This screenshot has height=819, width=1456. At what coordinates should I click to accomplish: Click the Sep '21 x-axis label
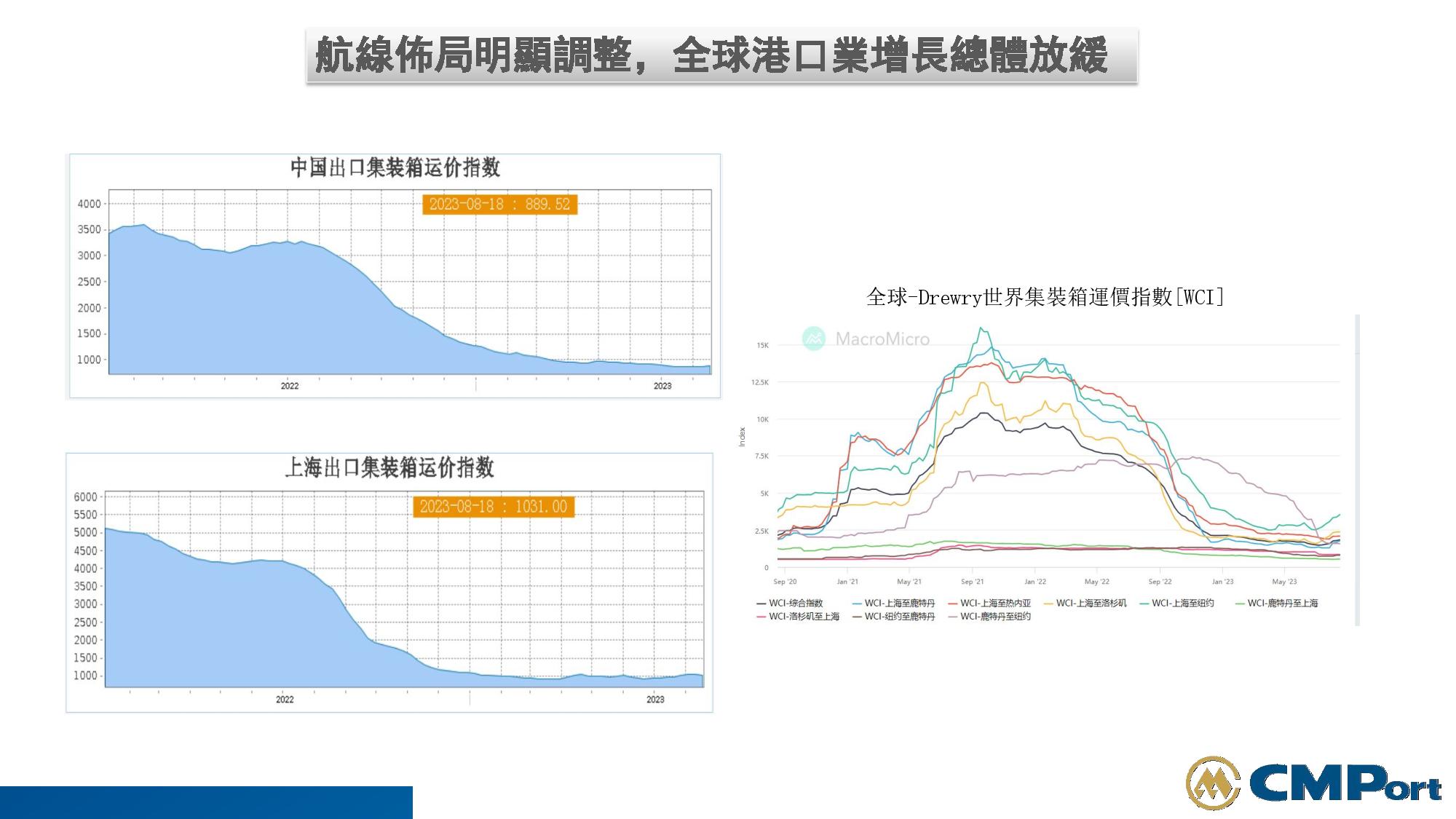pos(972,582)
